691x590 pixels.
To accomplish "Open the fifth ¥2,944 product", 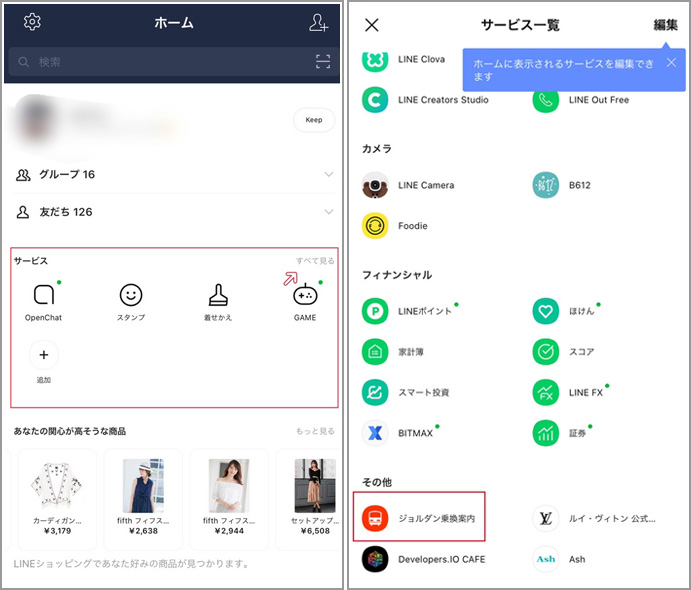I will tap(229, 499).
